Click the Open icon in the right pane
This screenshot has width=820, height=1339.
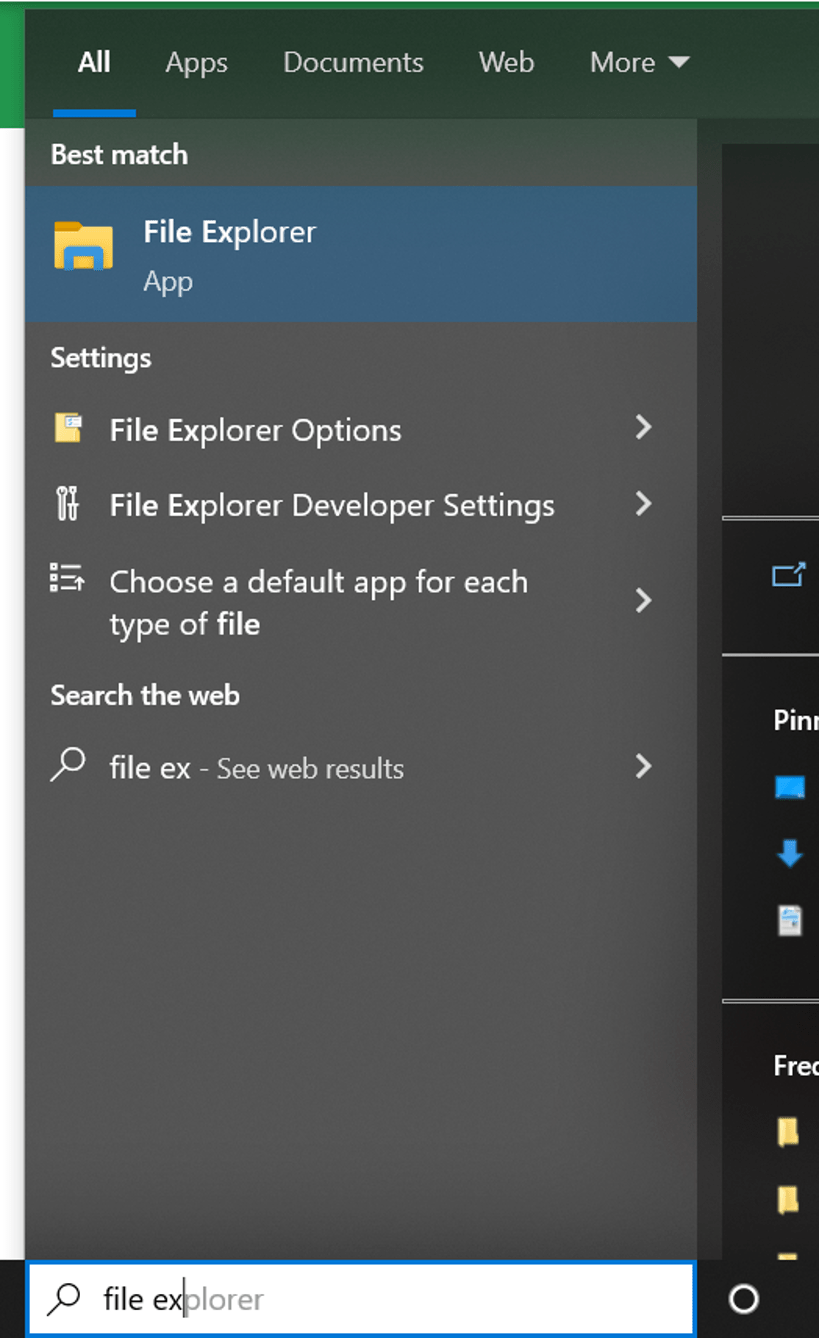(x=788, y=575)
